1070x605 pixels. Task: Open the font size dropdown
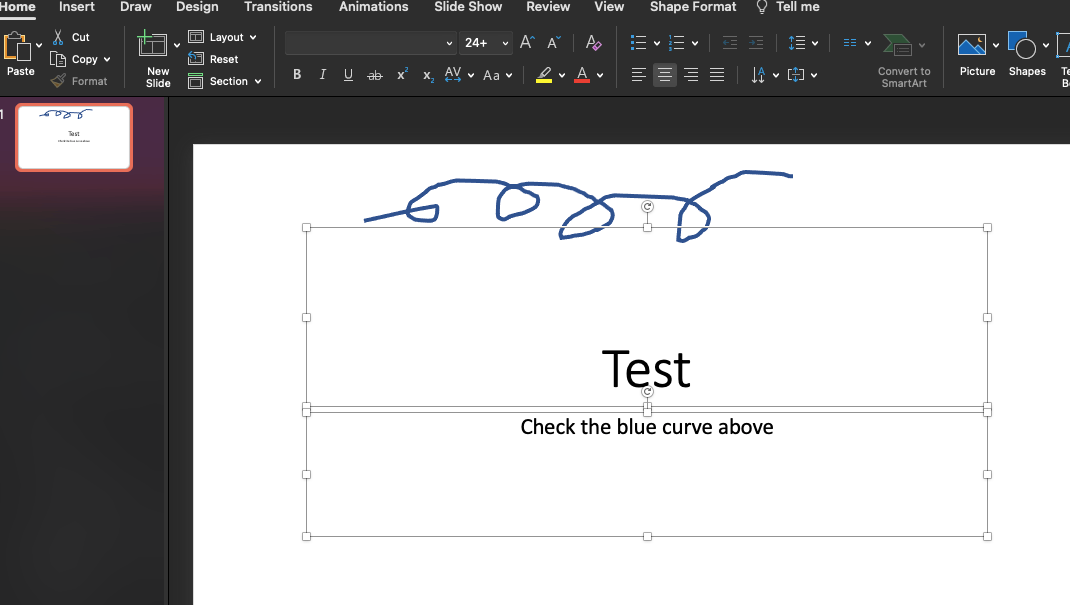pos(505,43)
